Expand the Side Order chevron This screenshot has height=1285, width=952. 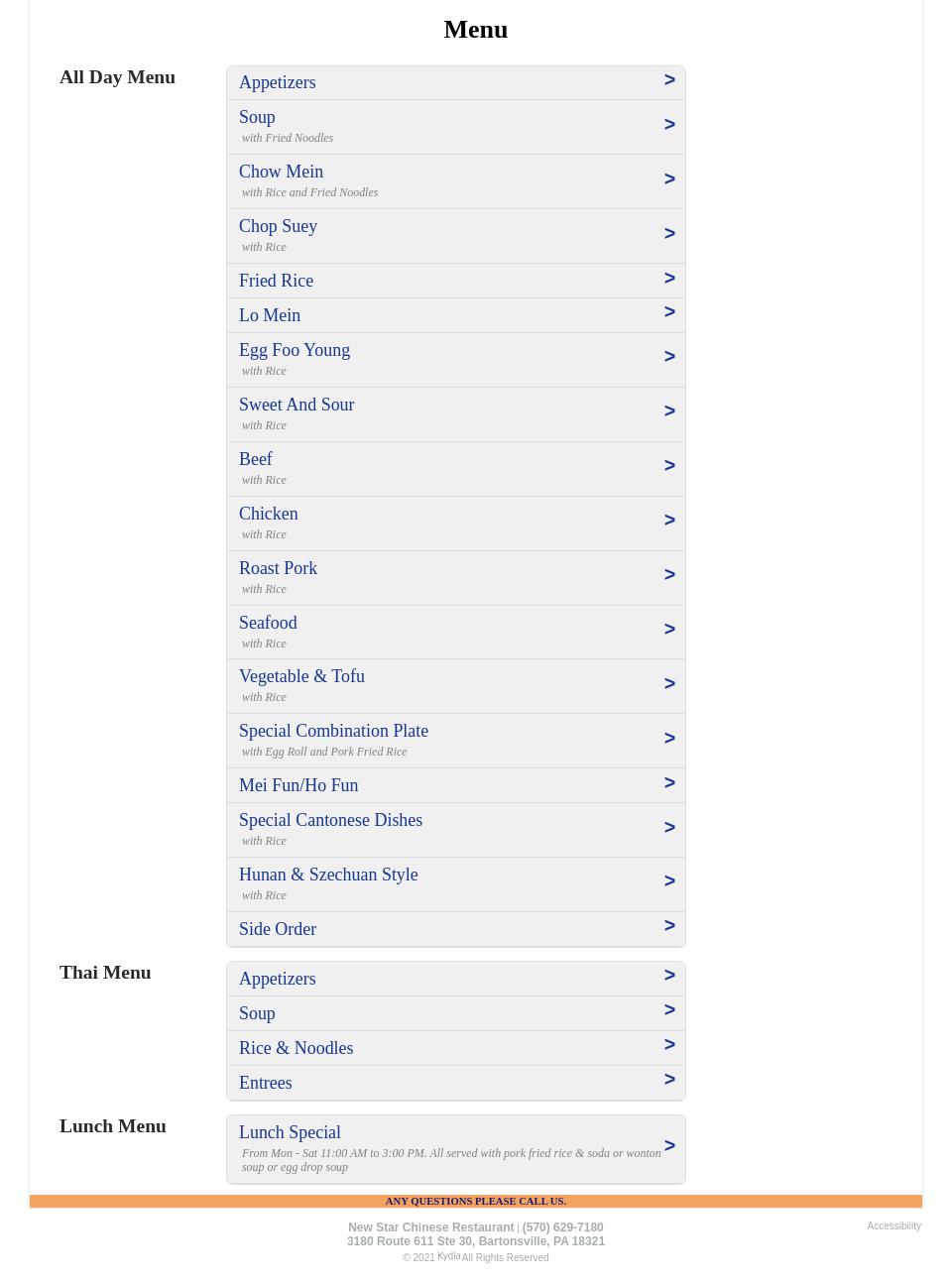tap(669, 926)
